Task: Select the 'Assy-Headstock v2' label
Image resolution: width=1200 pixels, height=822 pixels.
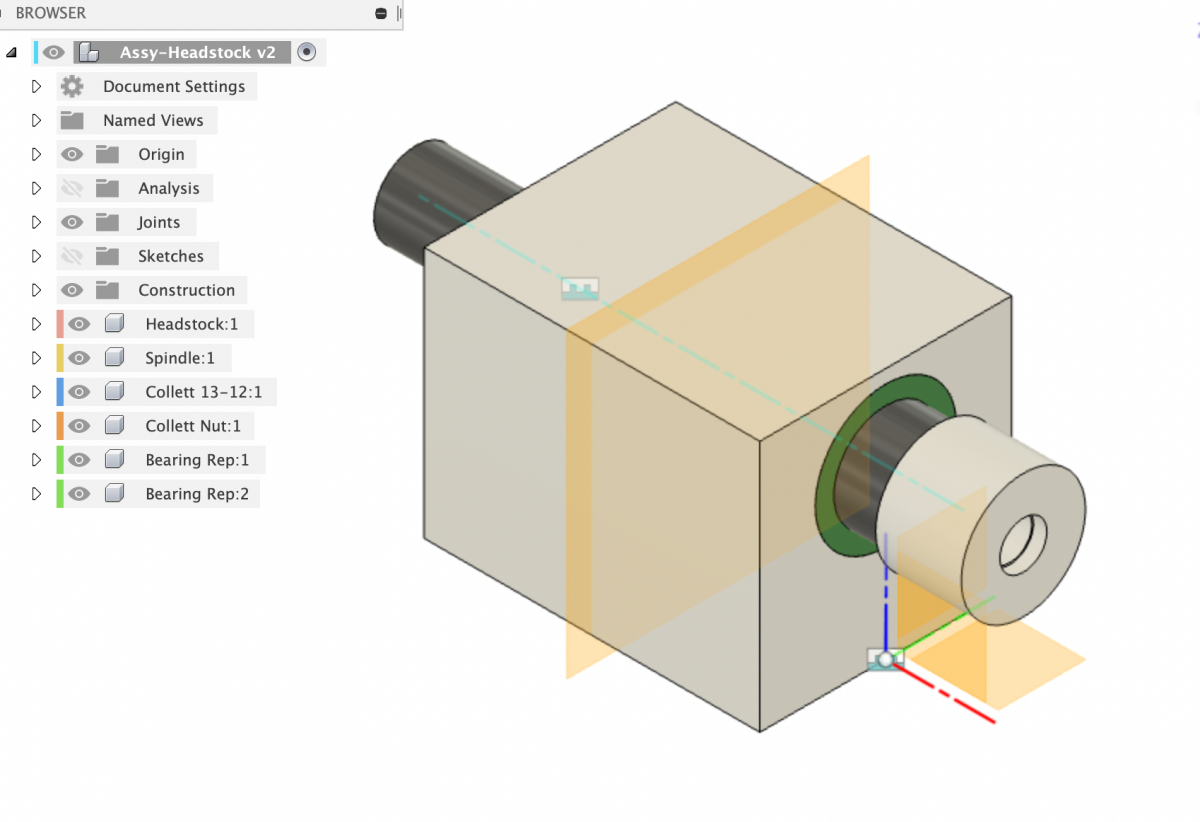Action: pos(198,52)
